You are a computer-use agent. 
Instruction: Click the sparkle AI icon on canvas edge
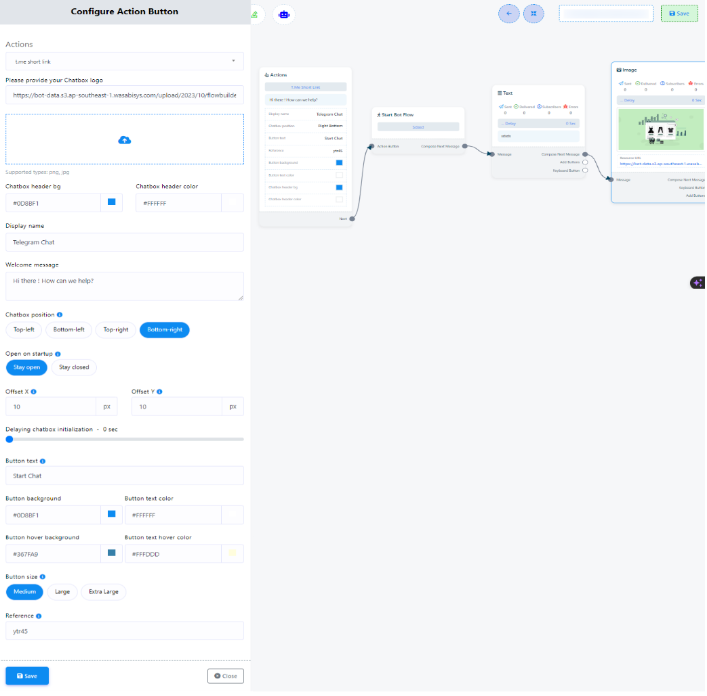tap(697, 283)
